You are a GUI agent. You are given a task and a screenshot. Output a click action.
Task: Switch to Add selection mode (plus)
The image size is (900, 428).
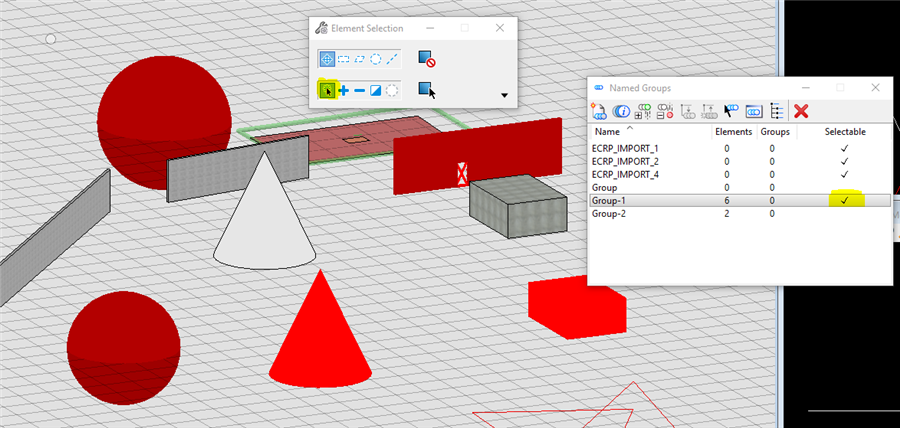344,90
